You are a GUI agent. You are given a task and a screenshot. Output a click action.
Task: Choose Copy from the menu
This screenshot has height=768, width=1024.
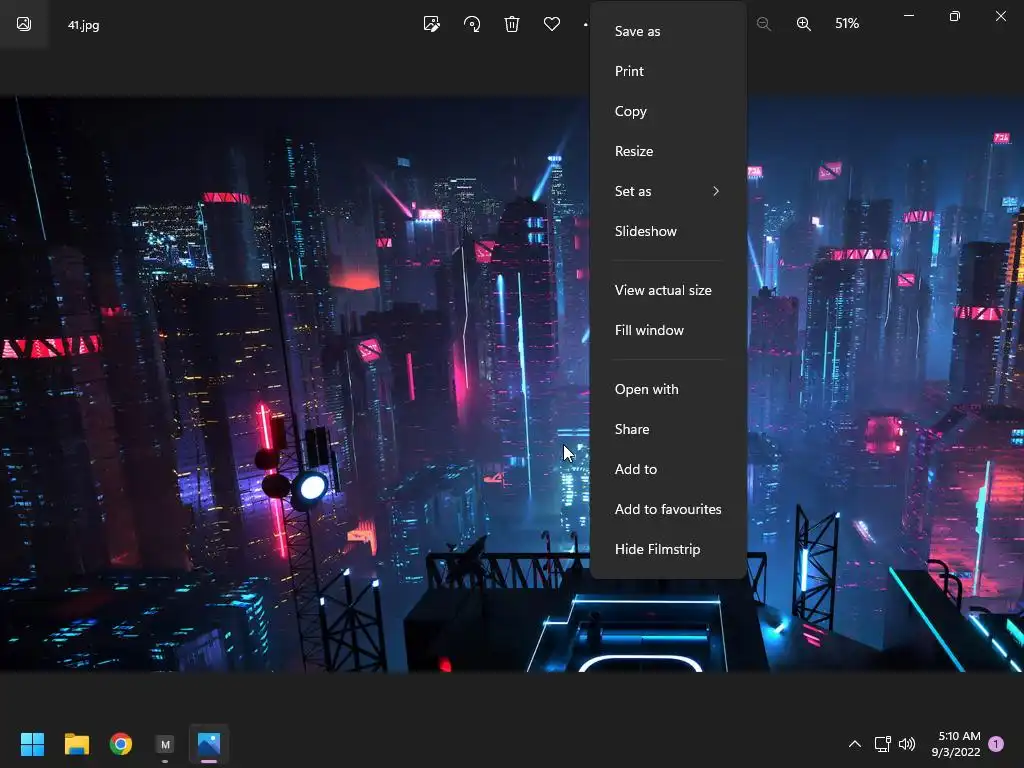point(668,111)
